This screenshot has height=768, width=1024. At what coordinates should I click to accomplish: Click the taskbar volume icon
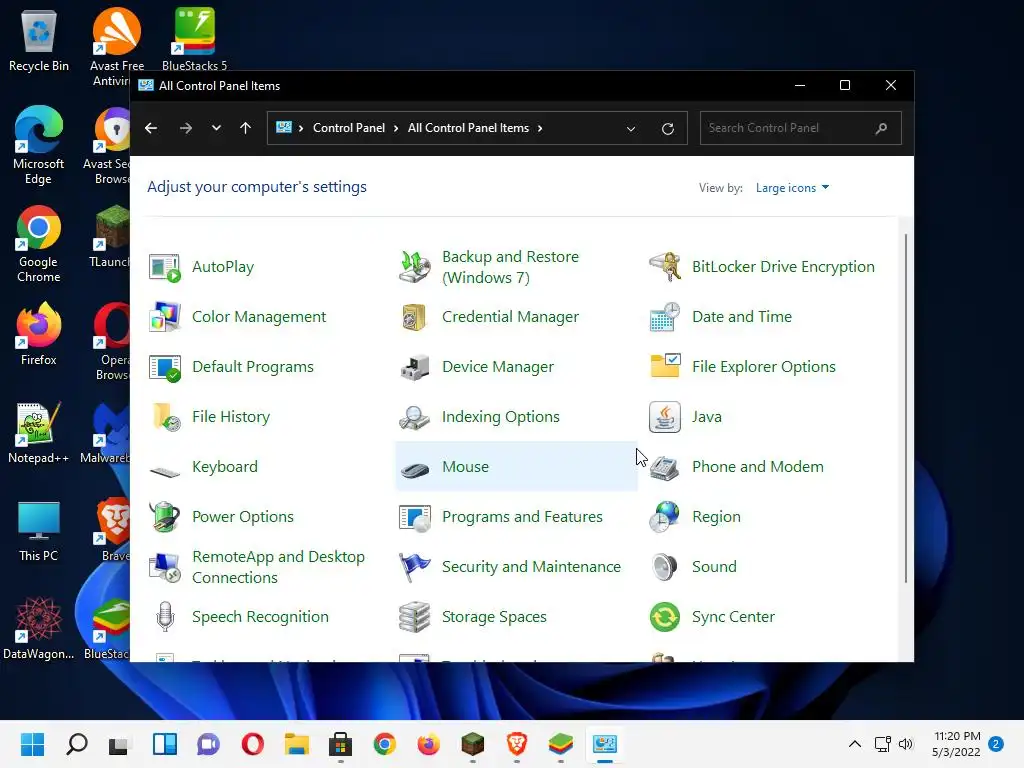(906, 744)
